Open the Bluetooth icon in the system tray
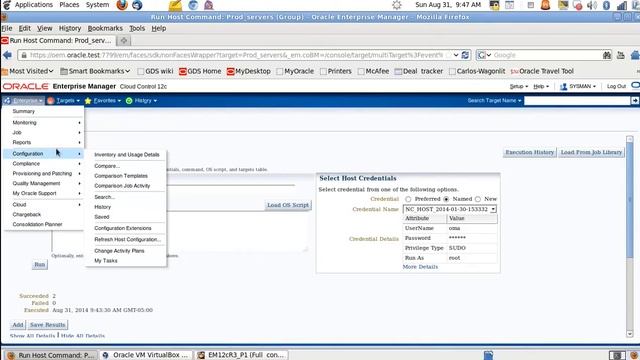Screen dimensions: 640x360 pyautogui.click(x=606, y=5)
